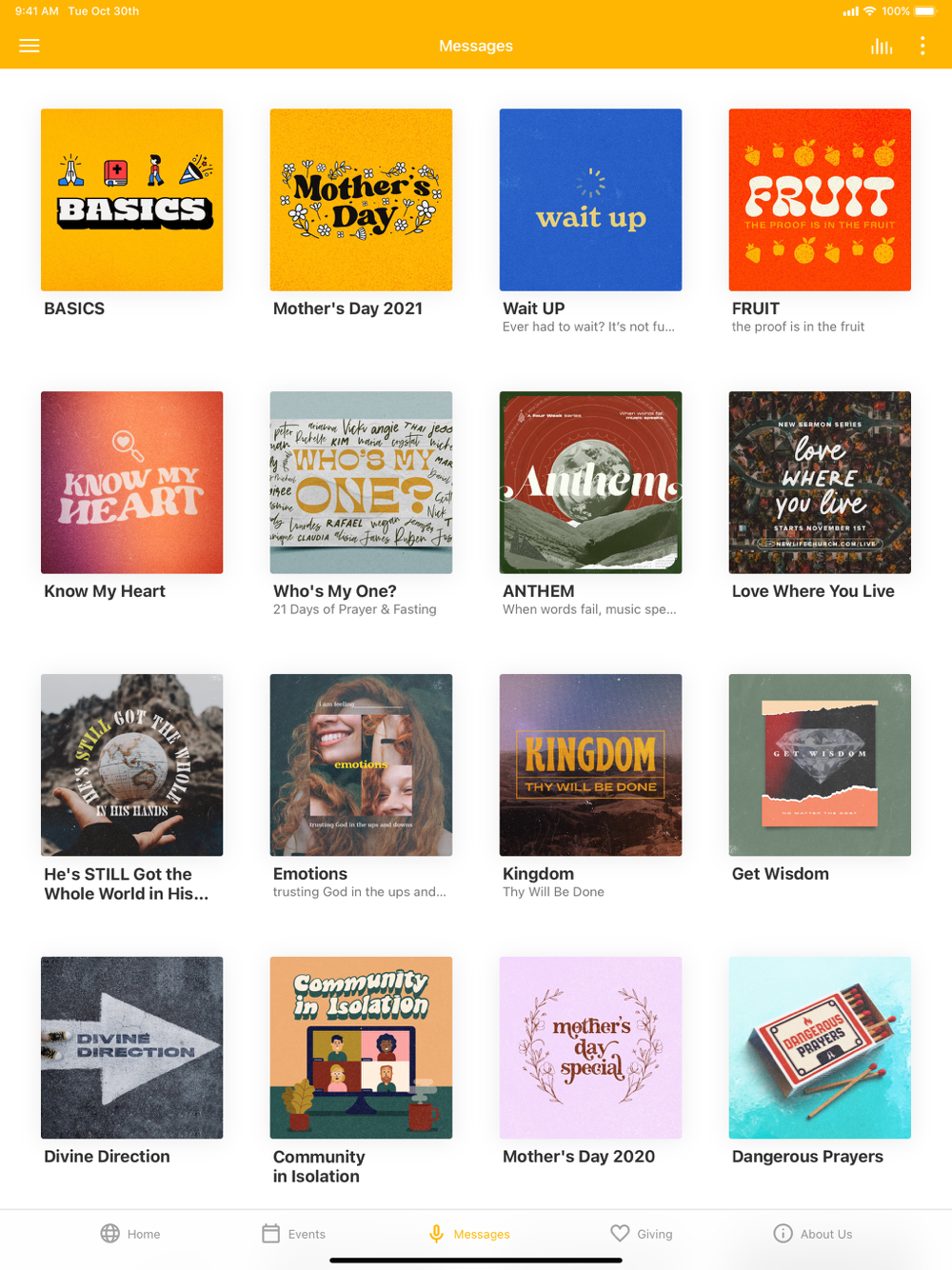Tap the Events calendar icon
This screenshot has height=1270, width=952.
(271, 1234)
